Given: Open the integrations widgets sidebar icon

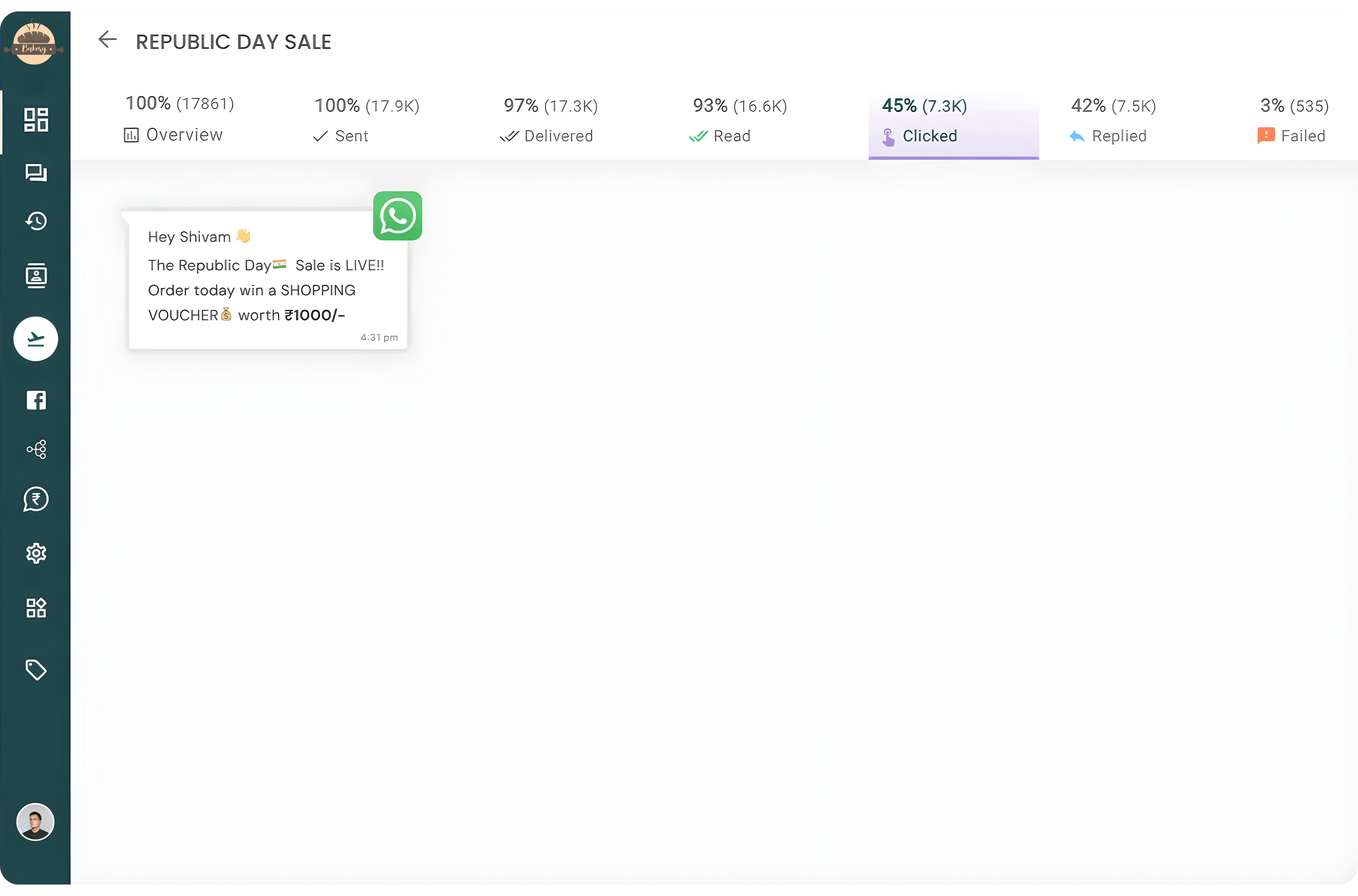Looking at the screenshot, I should 36,608.
